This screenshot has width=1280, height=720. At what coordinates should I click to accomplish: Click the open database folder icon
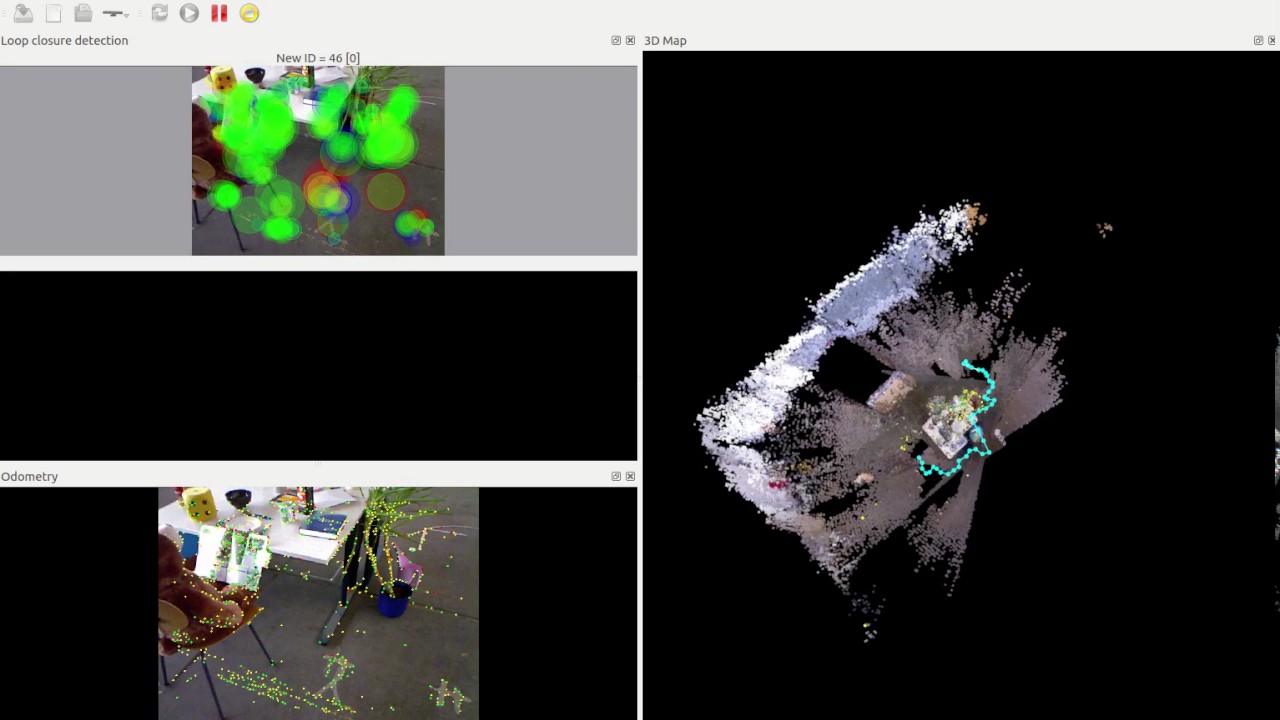83,13
